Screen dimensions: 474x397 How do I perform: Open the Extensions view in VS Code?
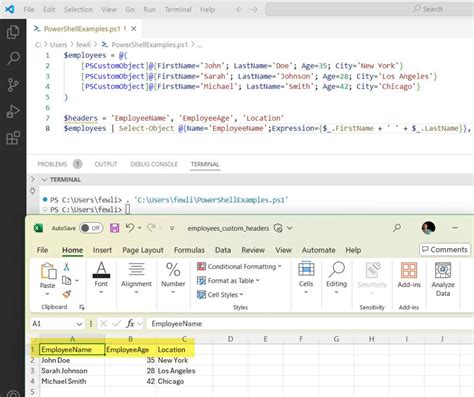coord(13,137)
